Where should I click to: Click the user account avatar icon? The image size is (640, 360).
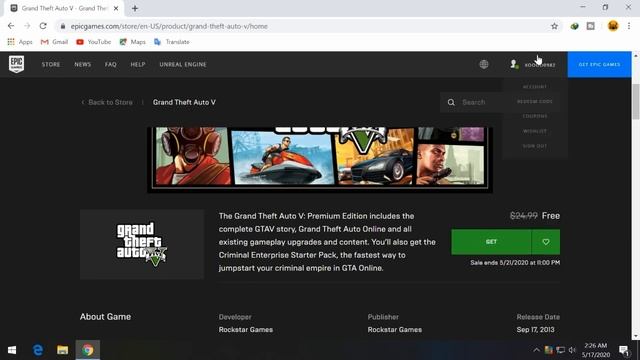pos(514,64)
